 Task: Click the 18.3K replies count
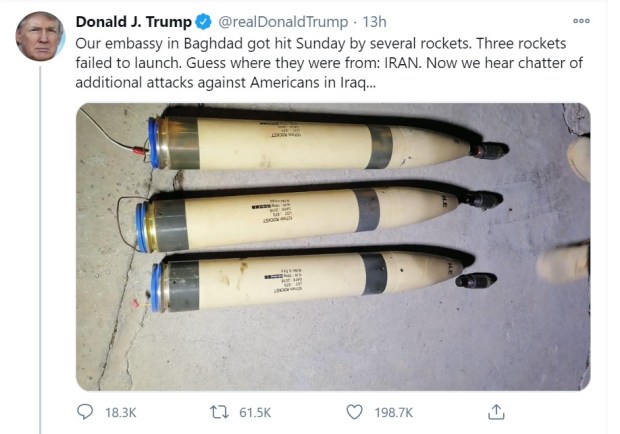pyautogui.click(x=121, y=413)
